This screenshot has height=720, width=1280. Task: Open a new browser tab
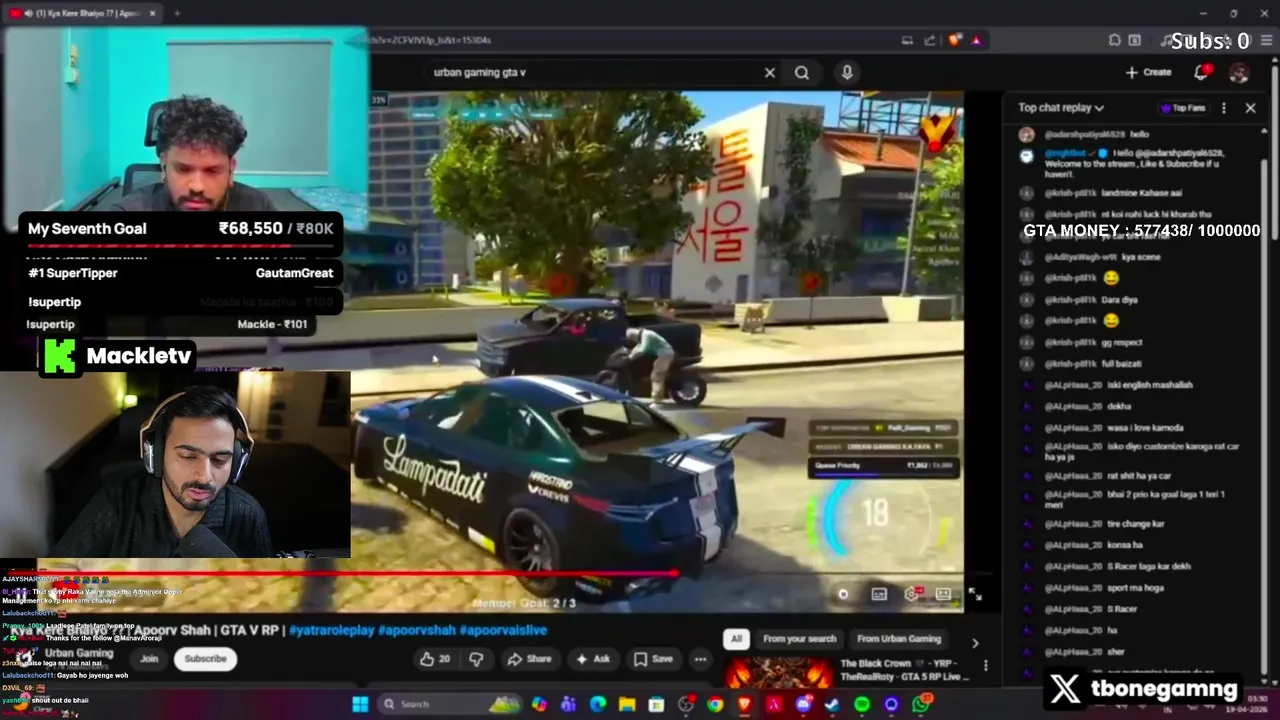point(177,13)
